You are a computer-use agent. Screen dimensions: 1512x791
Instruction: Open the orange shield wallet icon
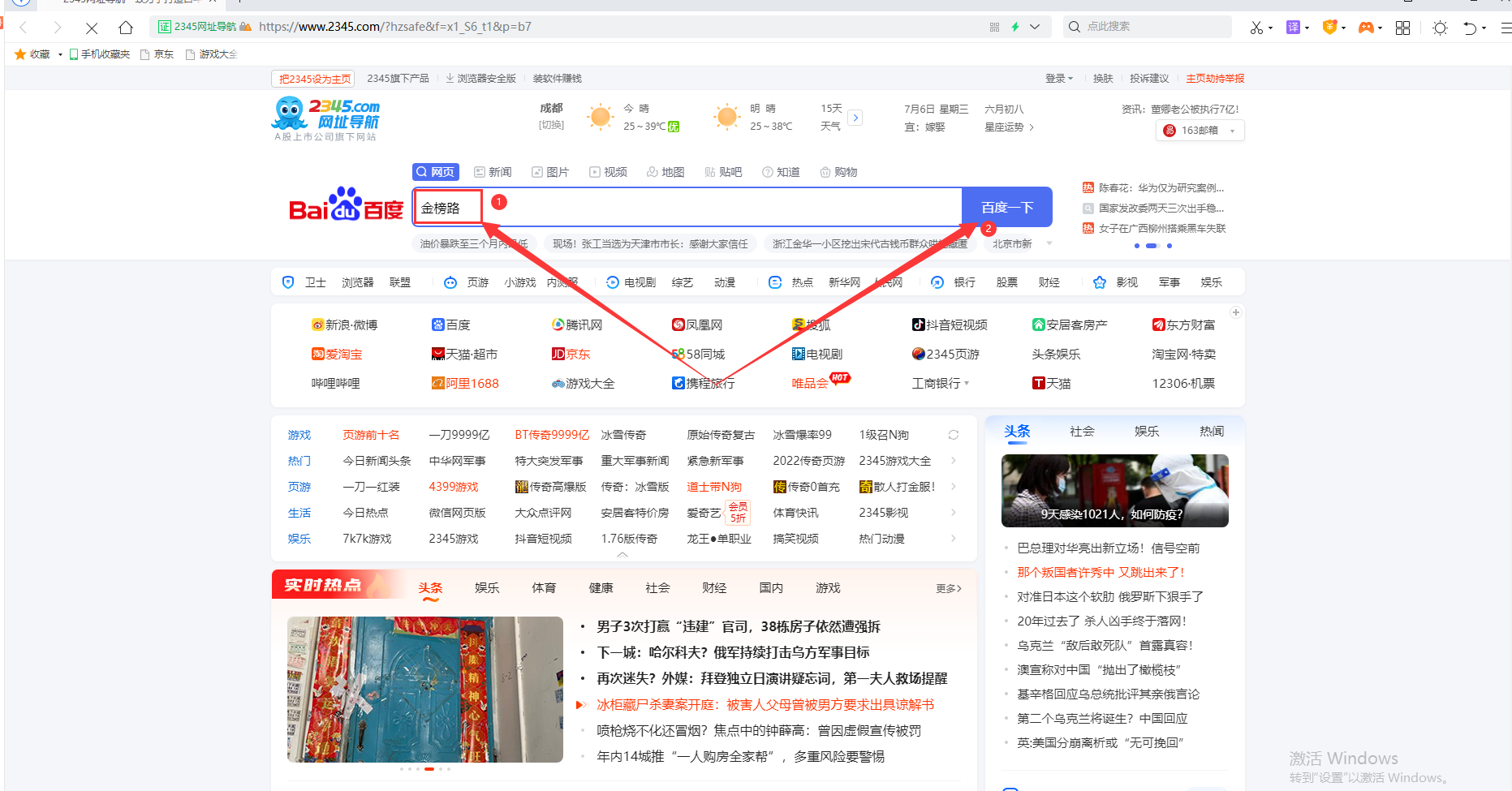point(1329,27)
